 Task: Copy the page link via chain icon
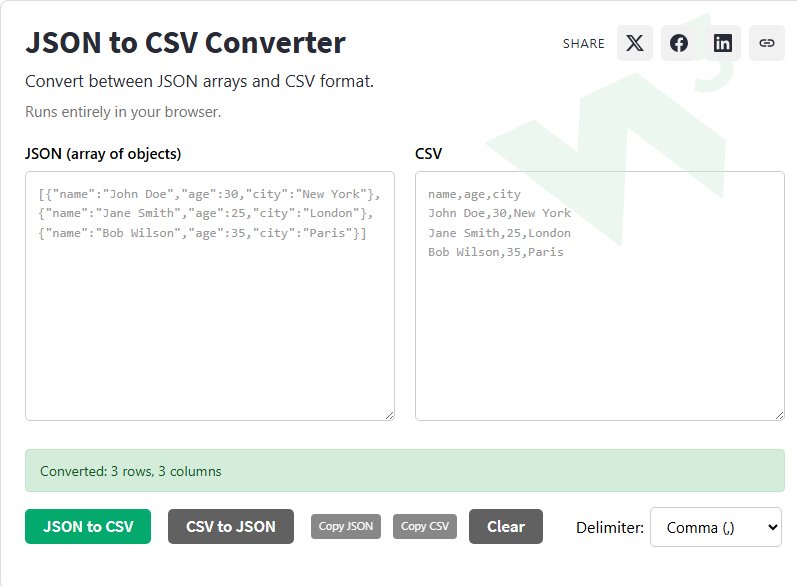tap(767, 43)
